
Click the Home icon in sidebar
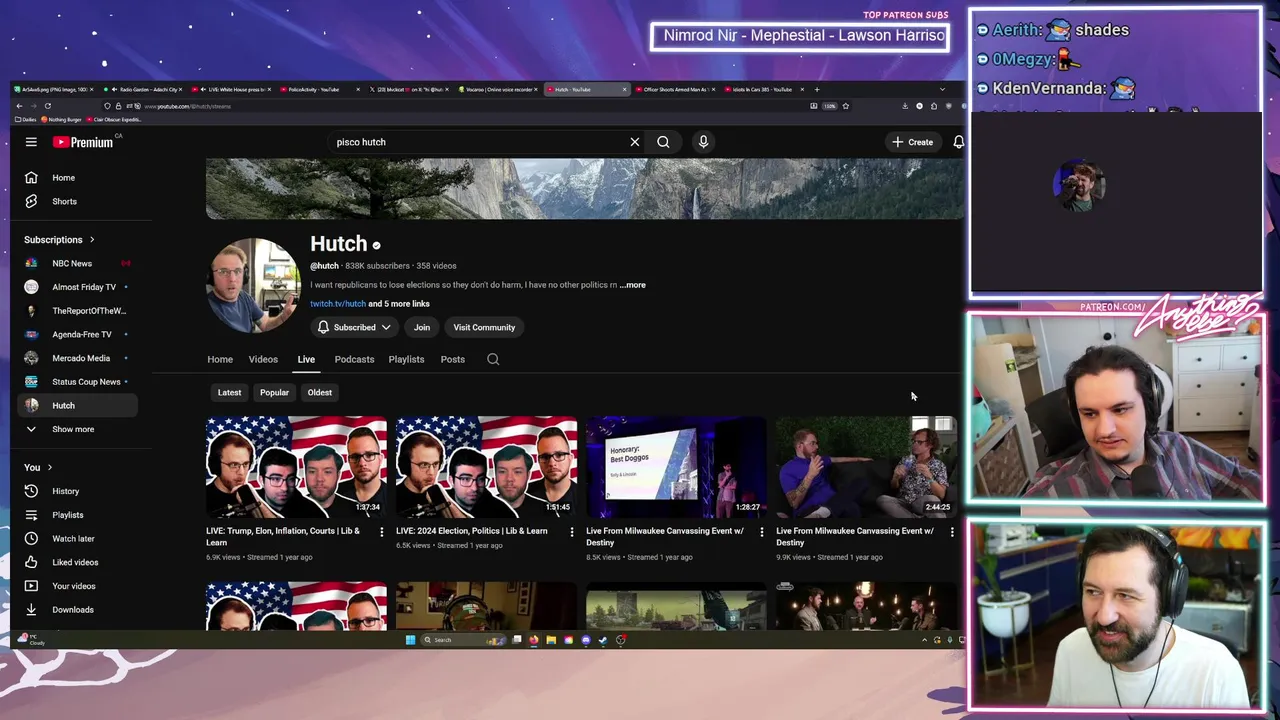pos(31,178)
